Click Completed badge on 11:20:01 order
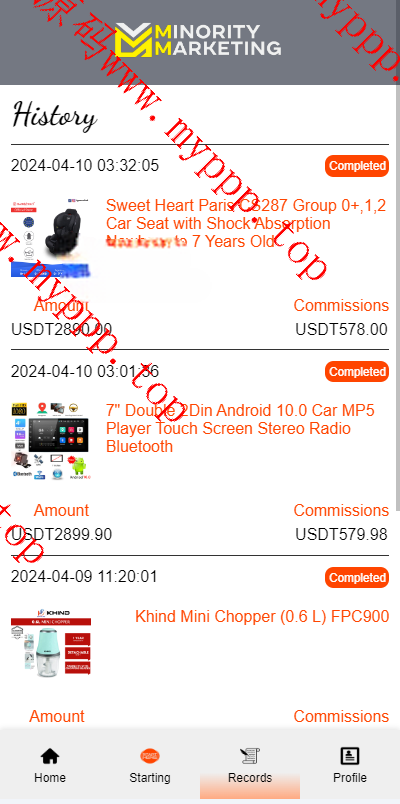The width and height of the screenshot is (400, 804). pos(357,577)
